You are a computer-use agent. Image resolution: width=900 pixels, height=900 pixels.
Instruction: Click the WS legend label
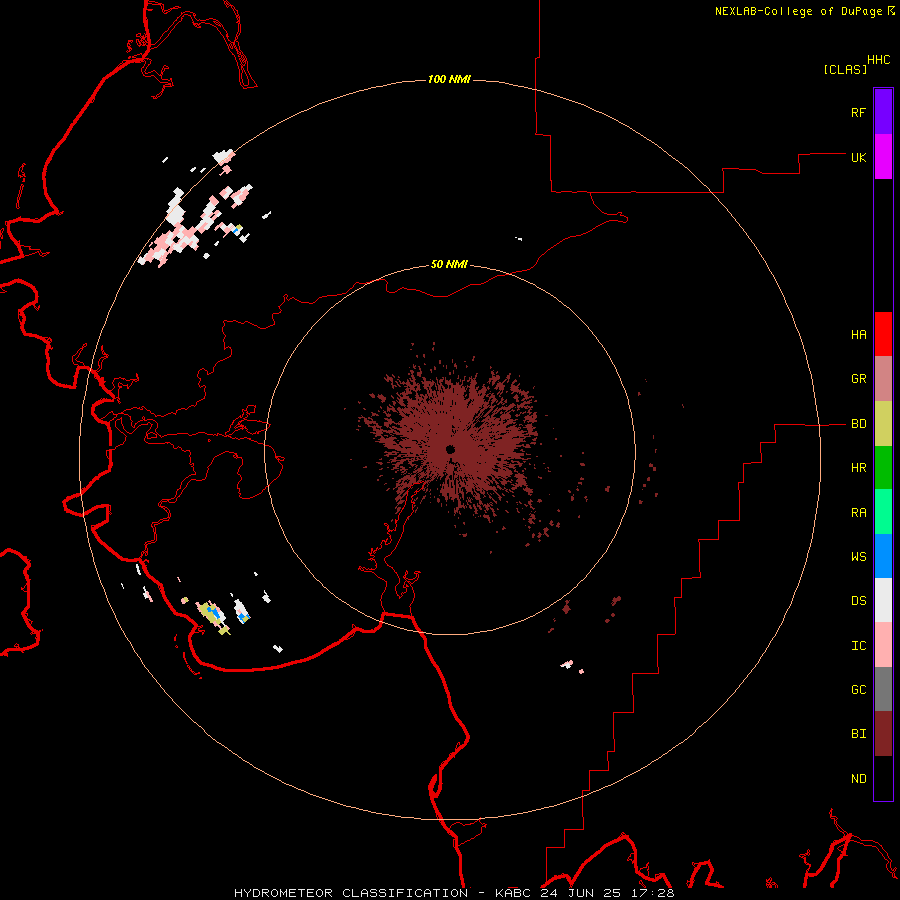tap(858, 557)
